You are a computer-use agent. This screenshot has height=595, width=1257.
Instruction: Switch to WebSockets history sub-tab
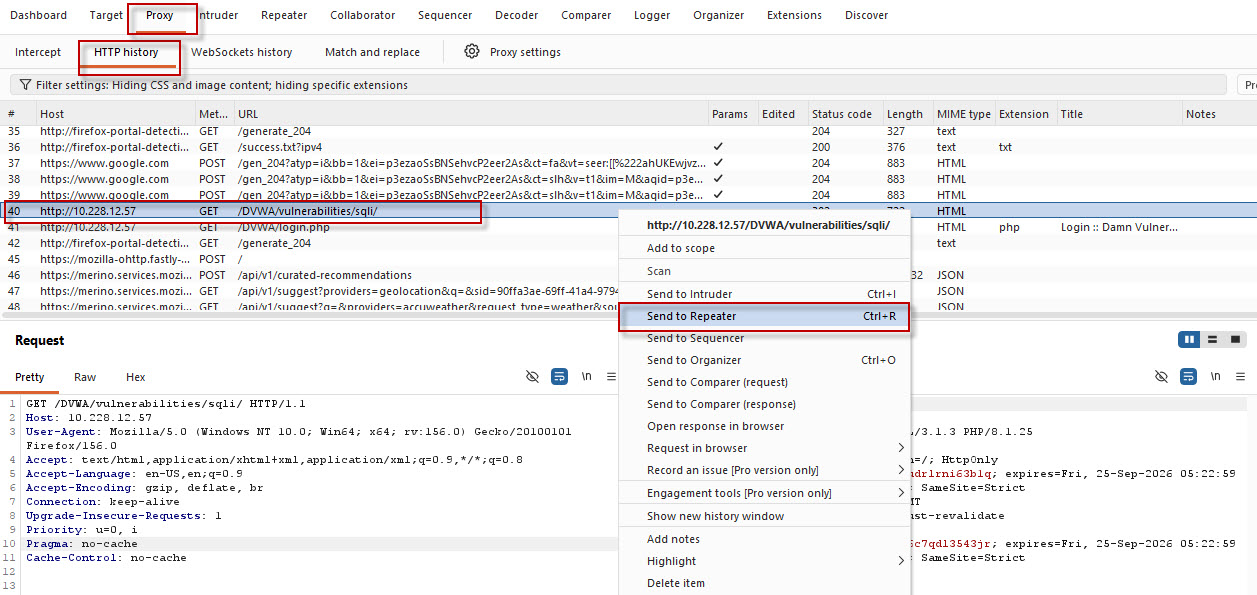click(242, 52)
